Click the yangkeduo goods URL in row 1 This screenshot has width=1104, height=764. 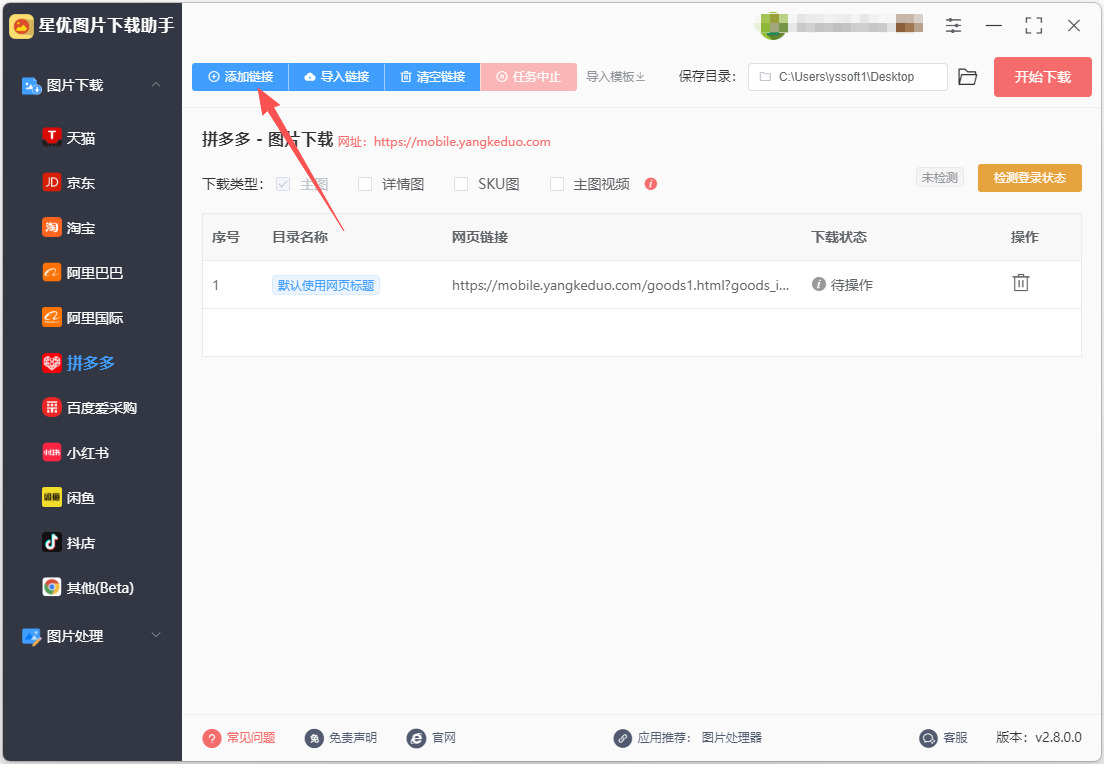coord(620,285)
